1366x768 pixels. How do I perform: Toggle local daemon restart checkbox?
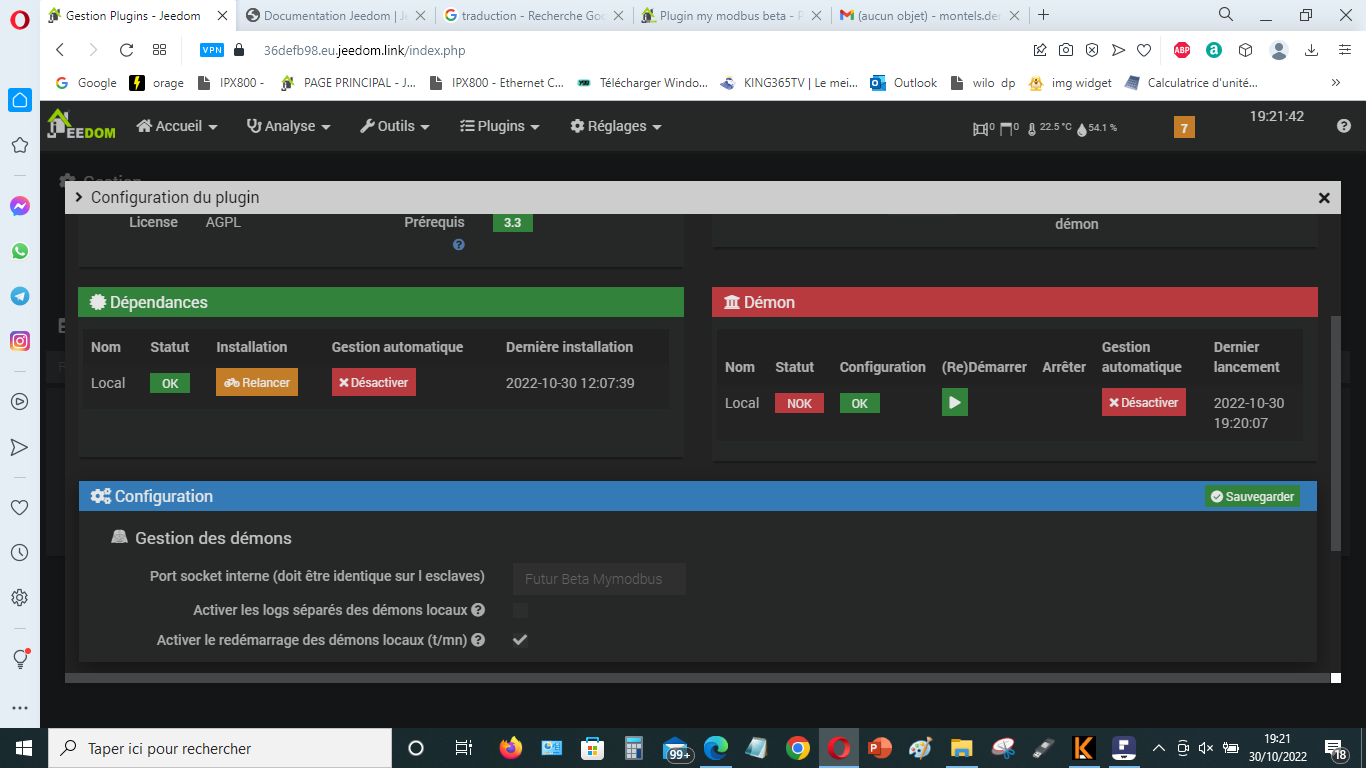pyautogui.click(x=520, y=640)
